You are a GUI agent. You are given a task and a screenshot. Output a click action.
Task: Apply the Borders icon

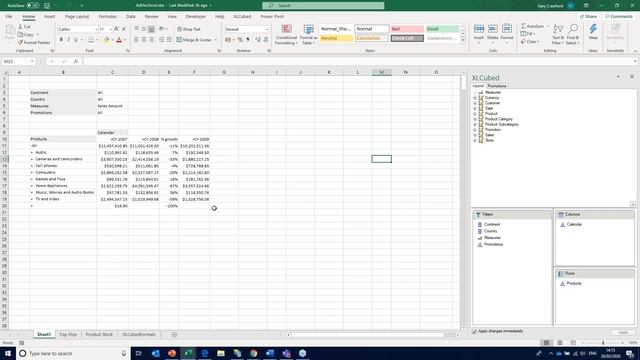(91, 40)
